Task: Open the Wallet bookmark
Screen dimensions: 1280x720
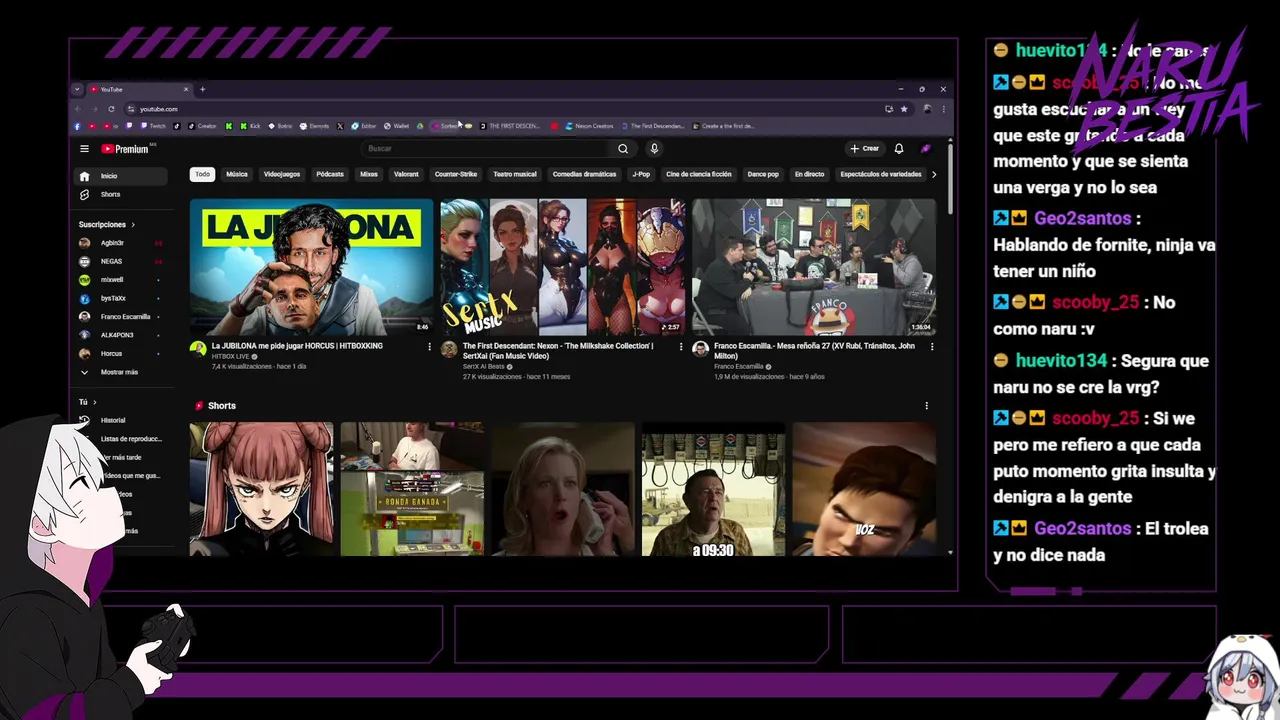Action: (397, 126)
